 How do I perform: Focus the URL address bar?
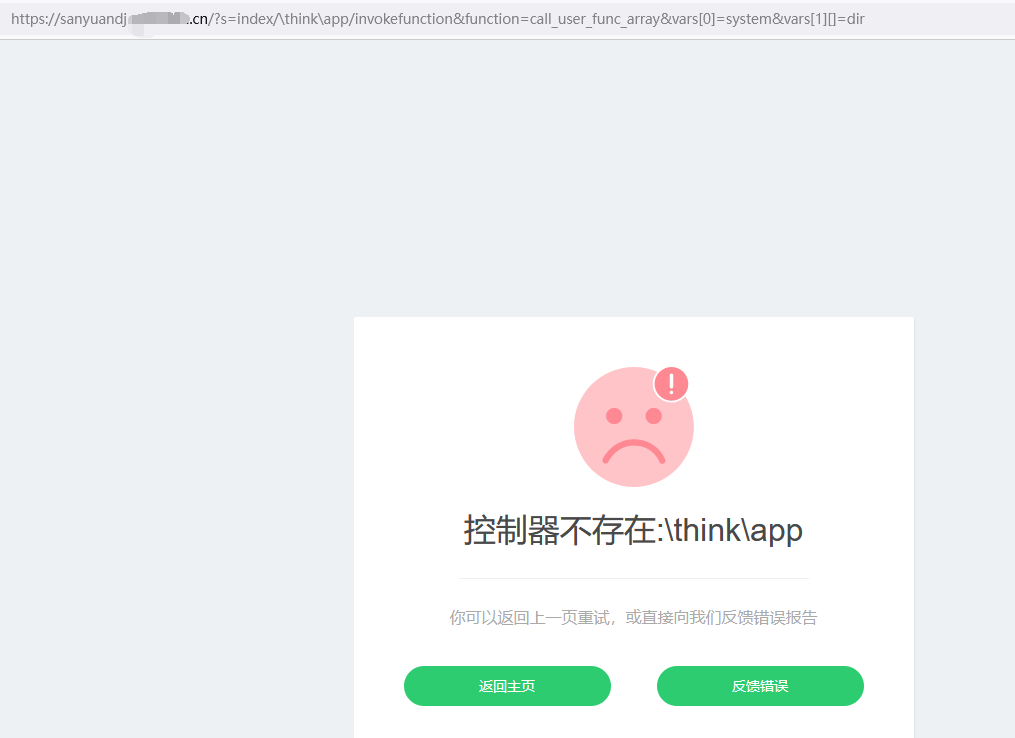508,19
